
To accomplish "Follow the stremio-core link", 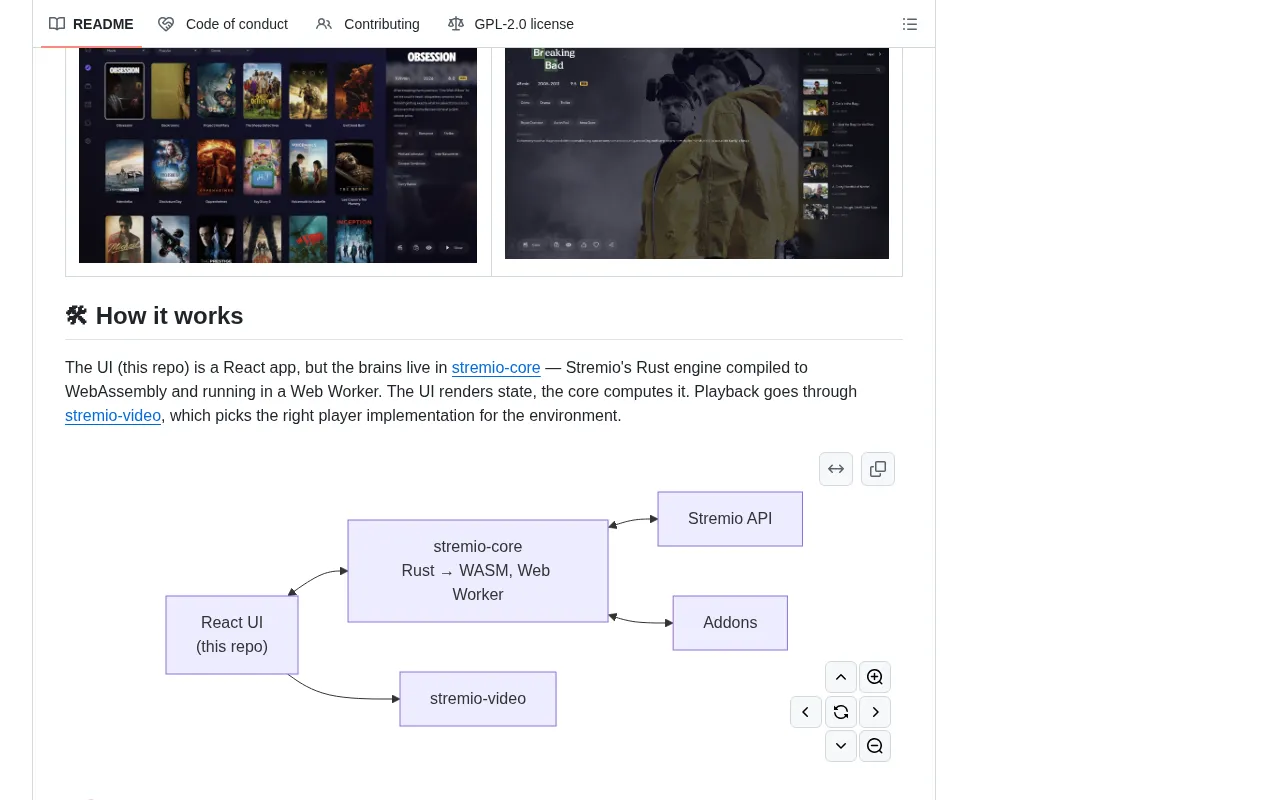I will click(x=496, y=367).
